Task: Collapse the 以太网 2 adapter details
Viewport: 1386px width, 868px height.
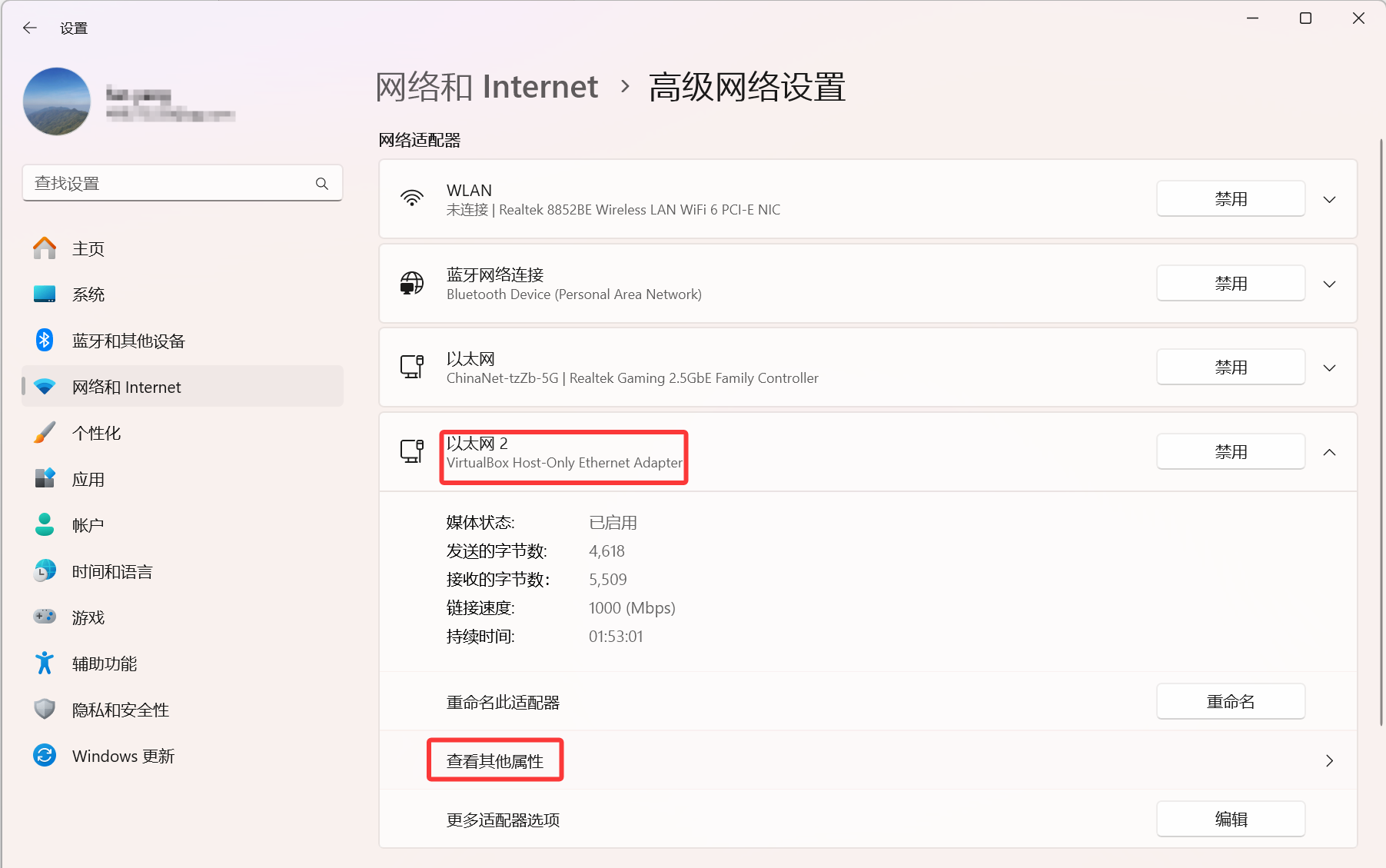Action: pyautogui.click(x=1329, y=452)
